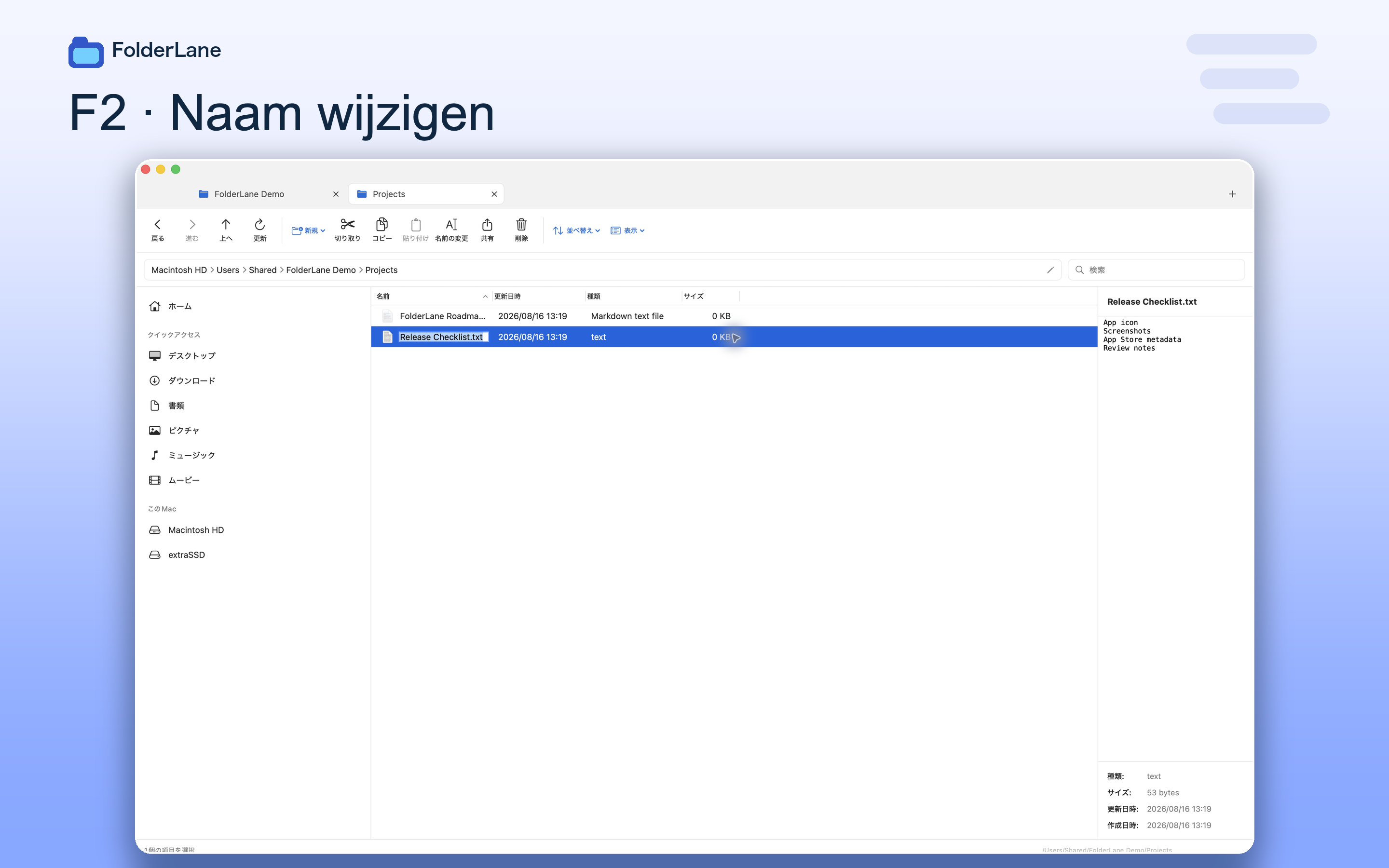The height and width of the screenshot is (868, 1389).
Task: Close the FolderLane Demo tab
Action: coord(336,194)
